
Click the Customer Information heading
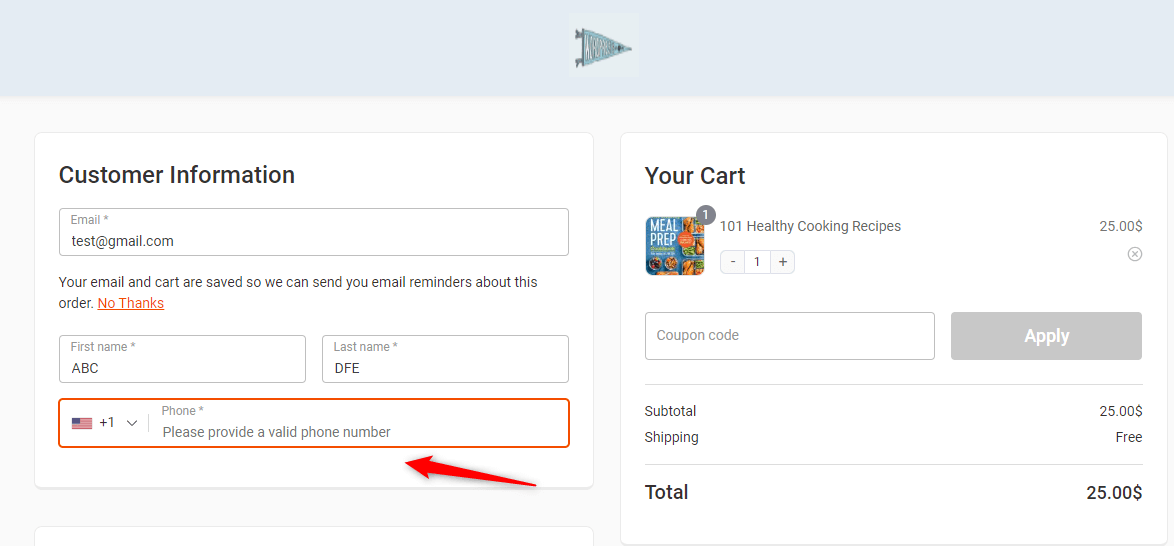pos(177,175)
